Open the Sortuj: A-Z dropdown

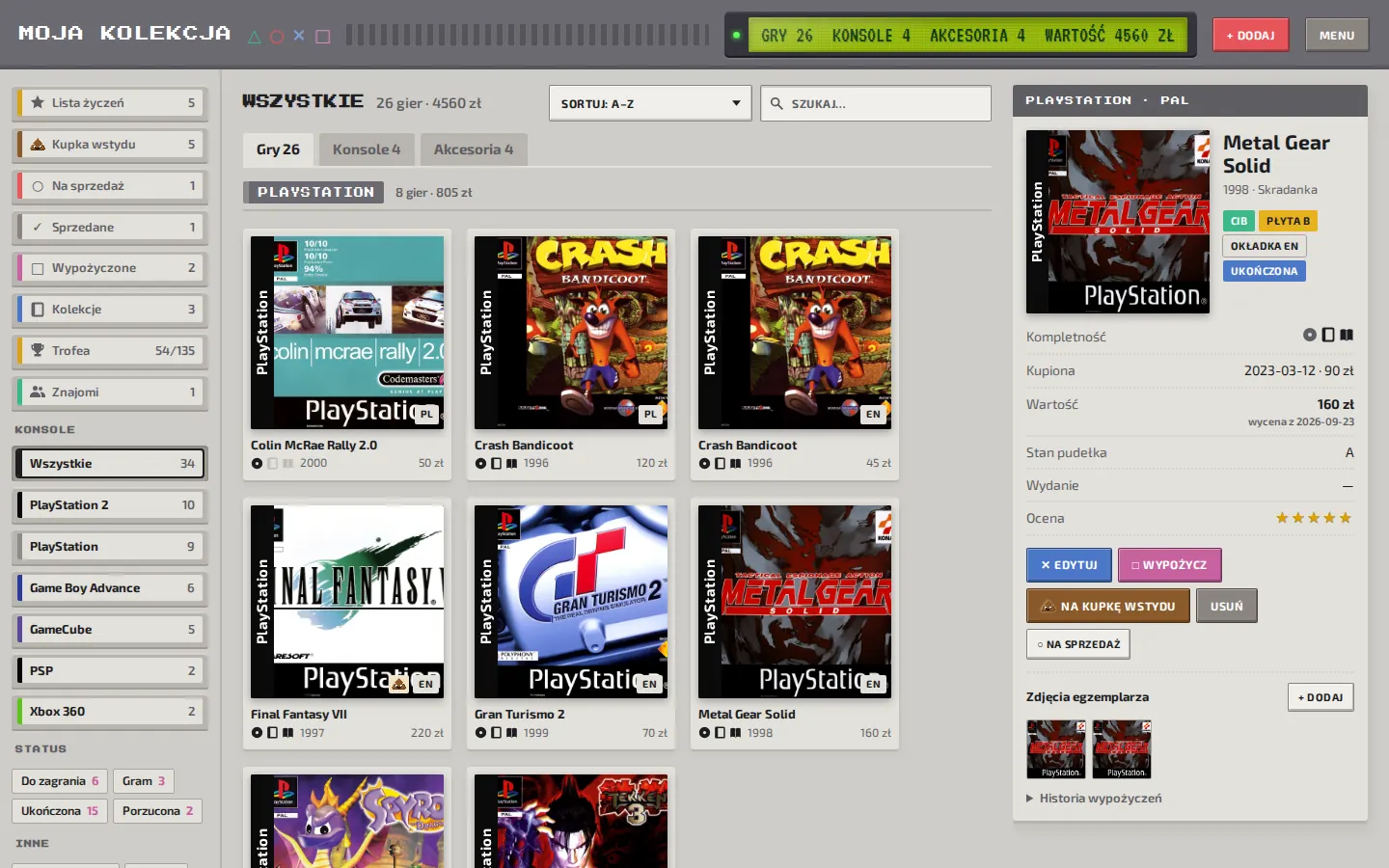(650, 103)
